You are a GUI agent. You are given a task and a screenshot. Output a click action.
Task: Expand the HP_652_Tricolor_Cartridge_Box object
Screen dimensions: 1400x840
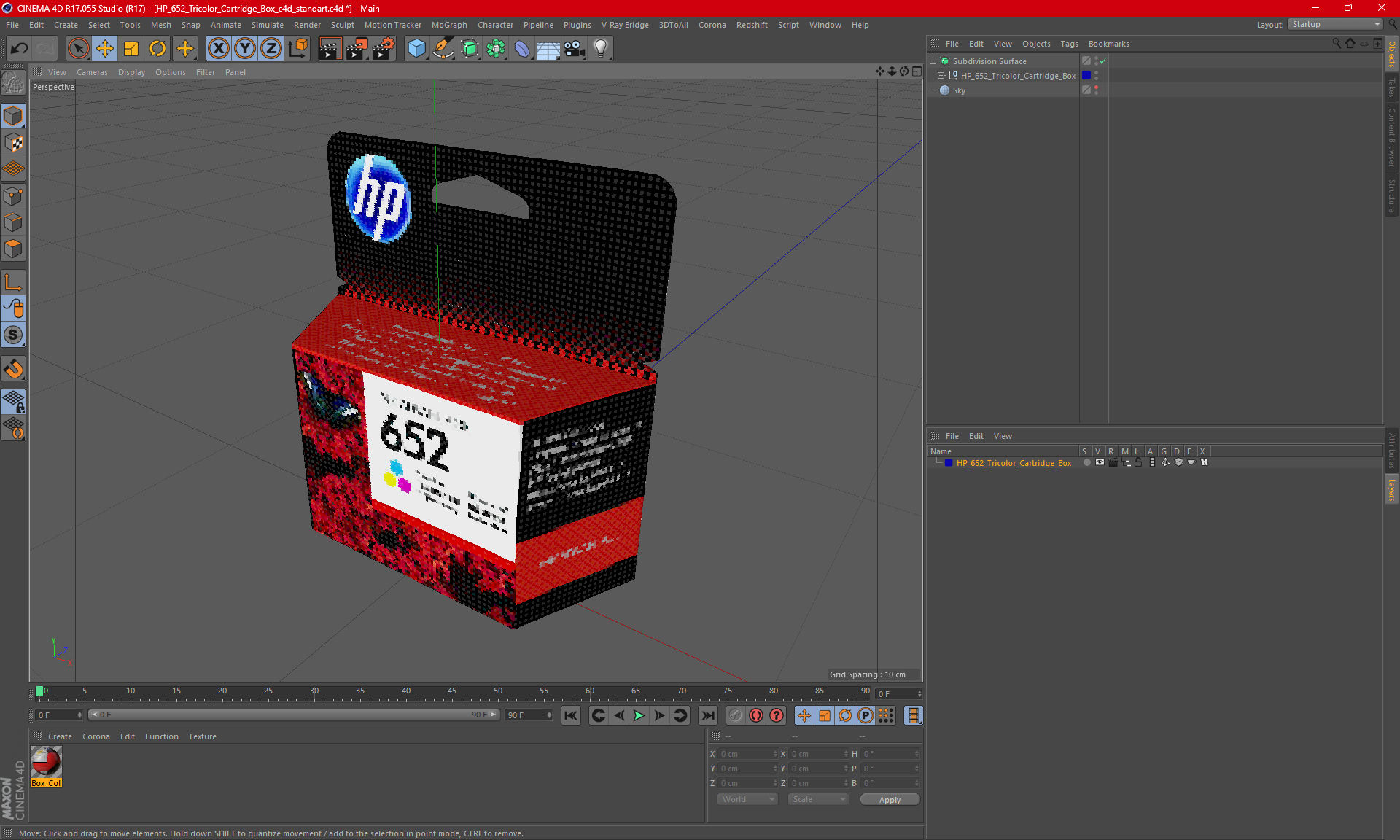[941, 75]
